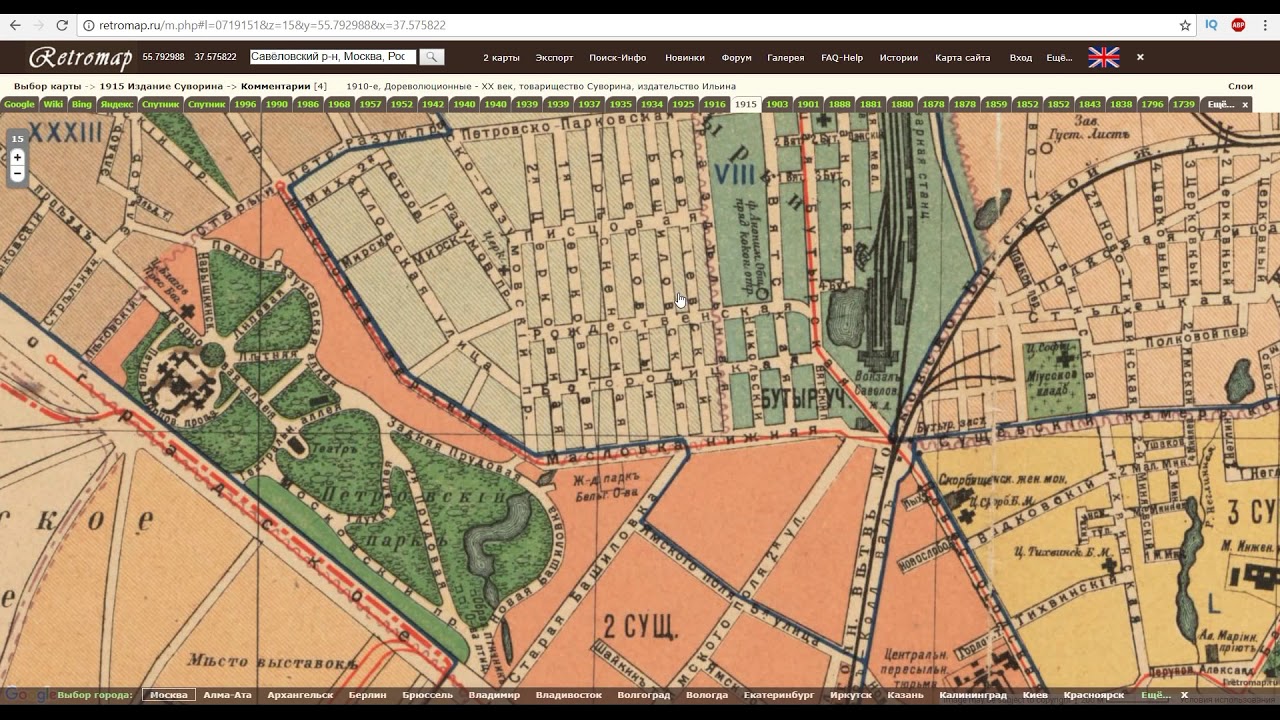Screen dimensions: 1280x720
Task: Reload the browser page
Action: pyautogui.click(x=62, y=25)
